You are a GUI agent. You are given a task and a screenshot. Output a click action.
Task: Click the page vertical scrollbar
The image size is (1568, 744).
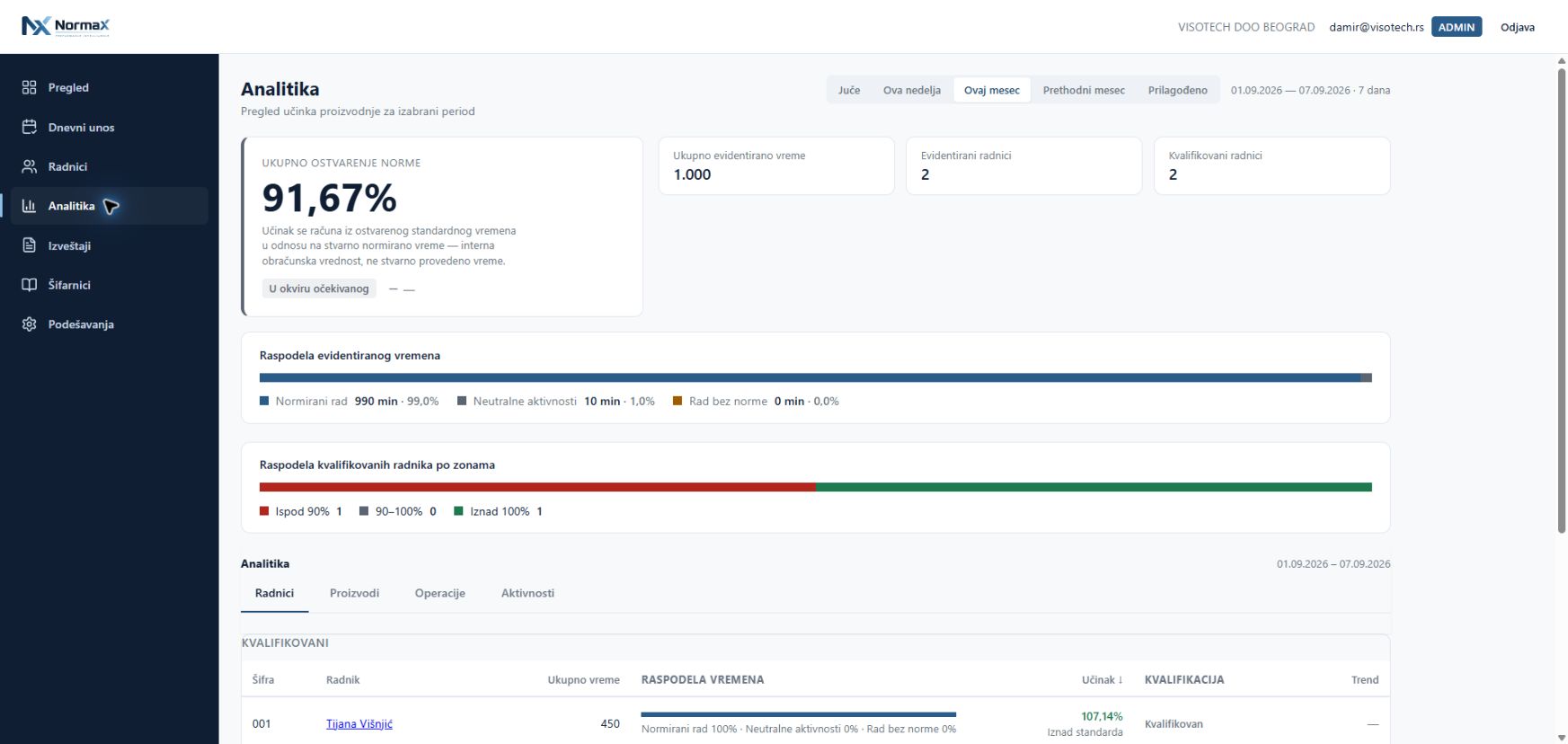(x=1562, y=301)
